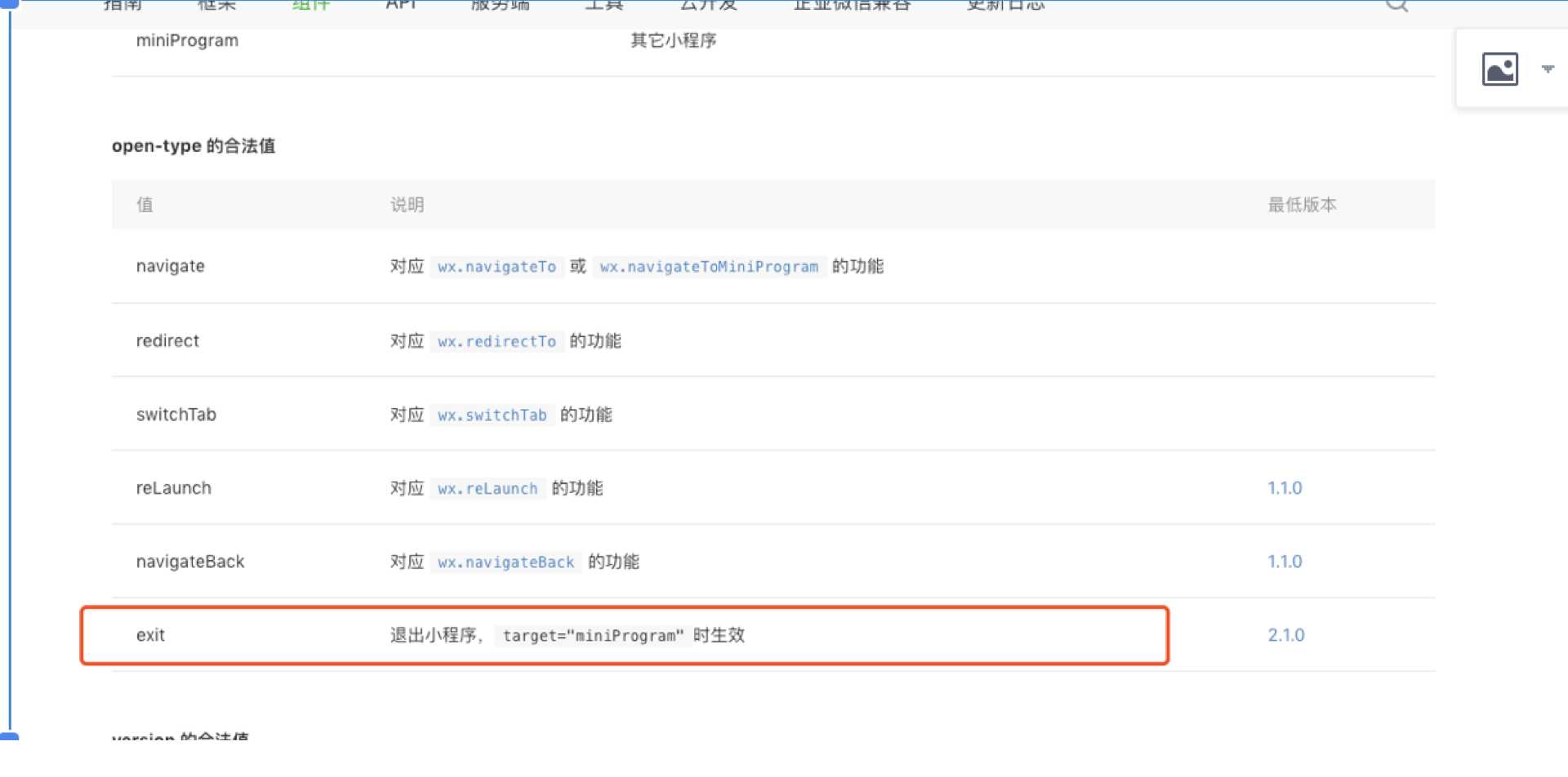Viewport: 1568px width, 777px height.
Task: Select the 组件 tab in top navigation
Action: point(311,5)
